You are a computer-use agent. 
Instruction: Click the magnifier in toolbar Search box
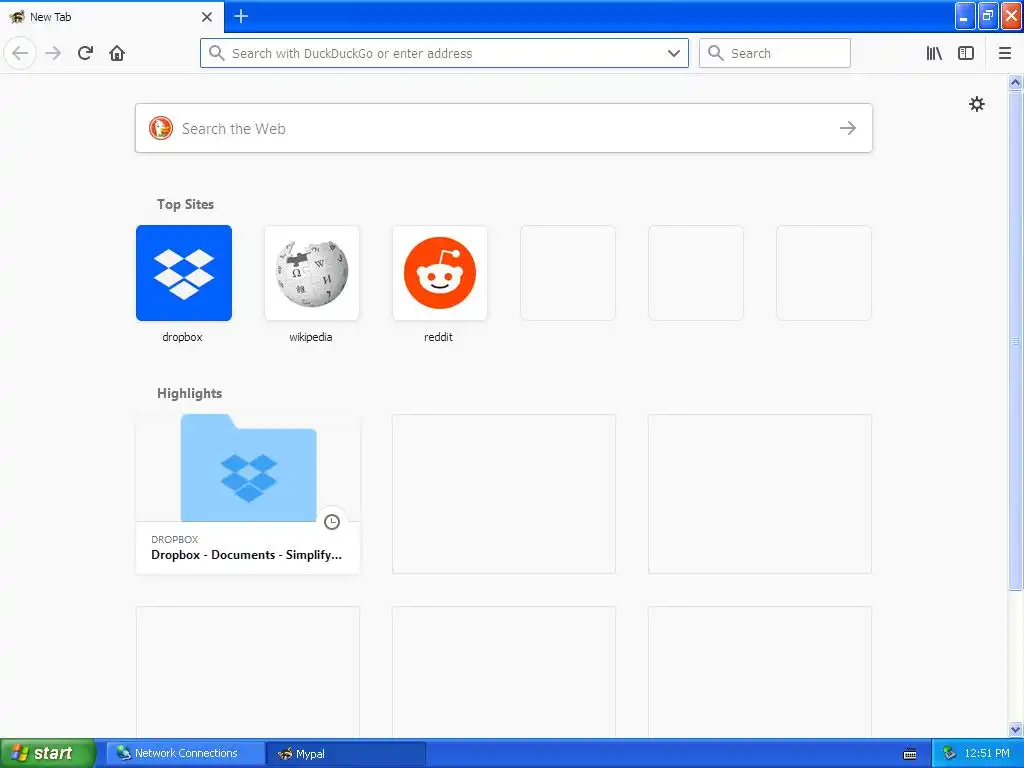click(x=716, y=53)
